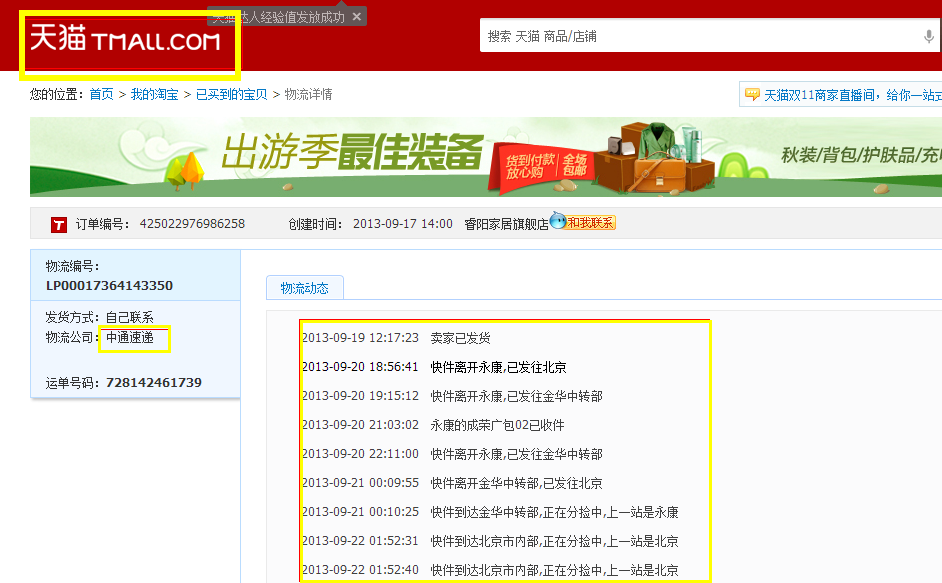The height and width of the screenshot is (583, 942).
Task: Select waybill number 728142461739
Action: (x=154, y=382)
